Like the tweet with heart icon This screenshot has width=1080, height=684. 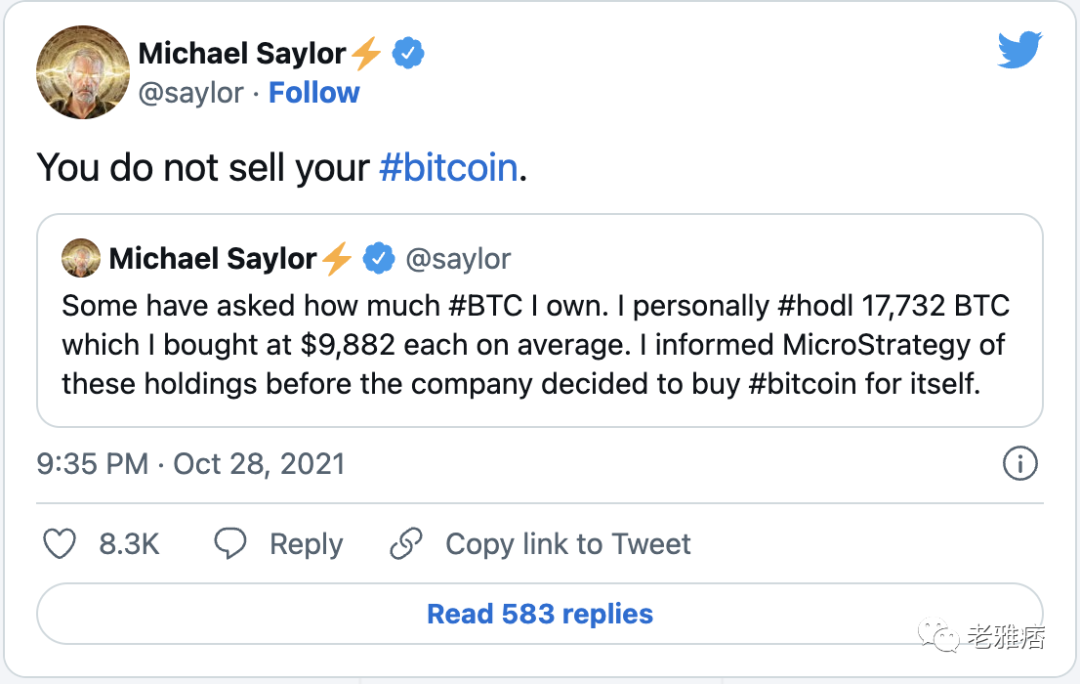click(x=60, y=544)
